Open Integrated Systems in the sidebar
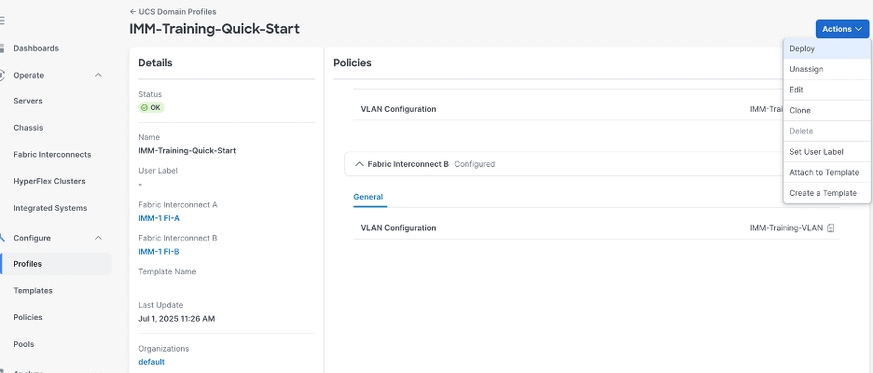873x373 pixels. (x=50, y=208)
